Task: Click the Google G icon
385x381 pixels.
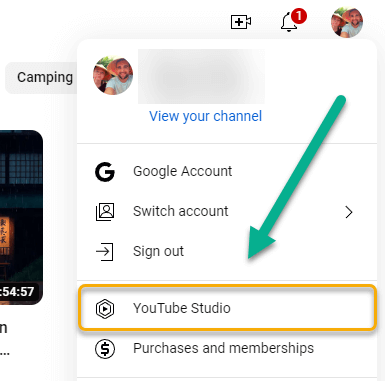Action: coord(105,172)
